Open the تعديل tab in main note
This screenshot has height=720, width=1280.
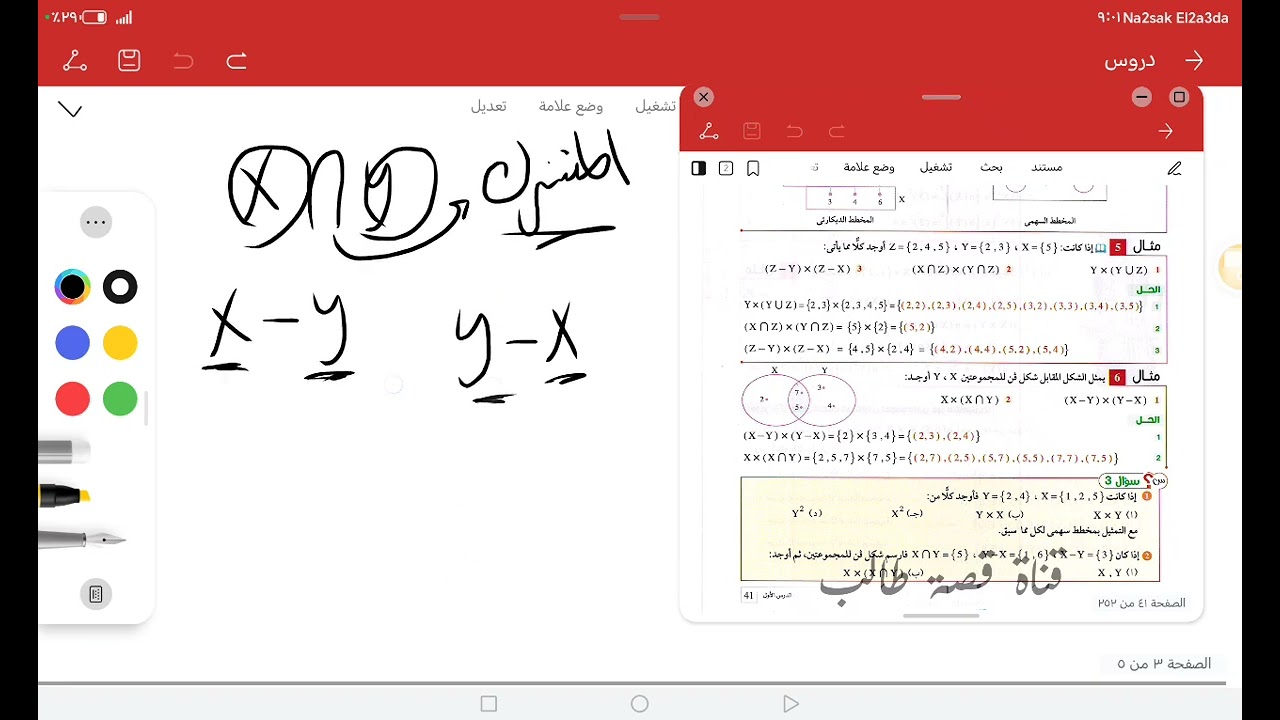point(489,106)
